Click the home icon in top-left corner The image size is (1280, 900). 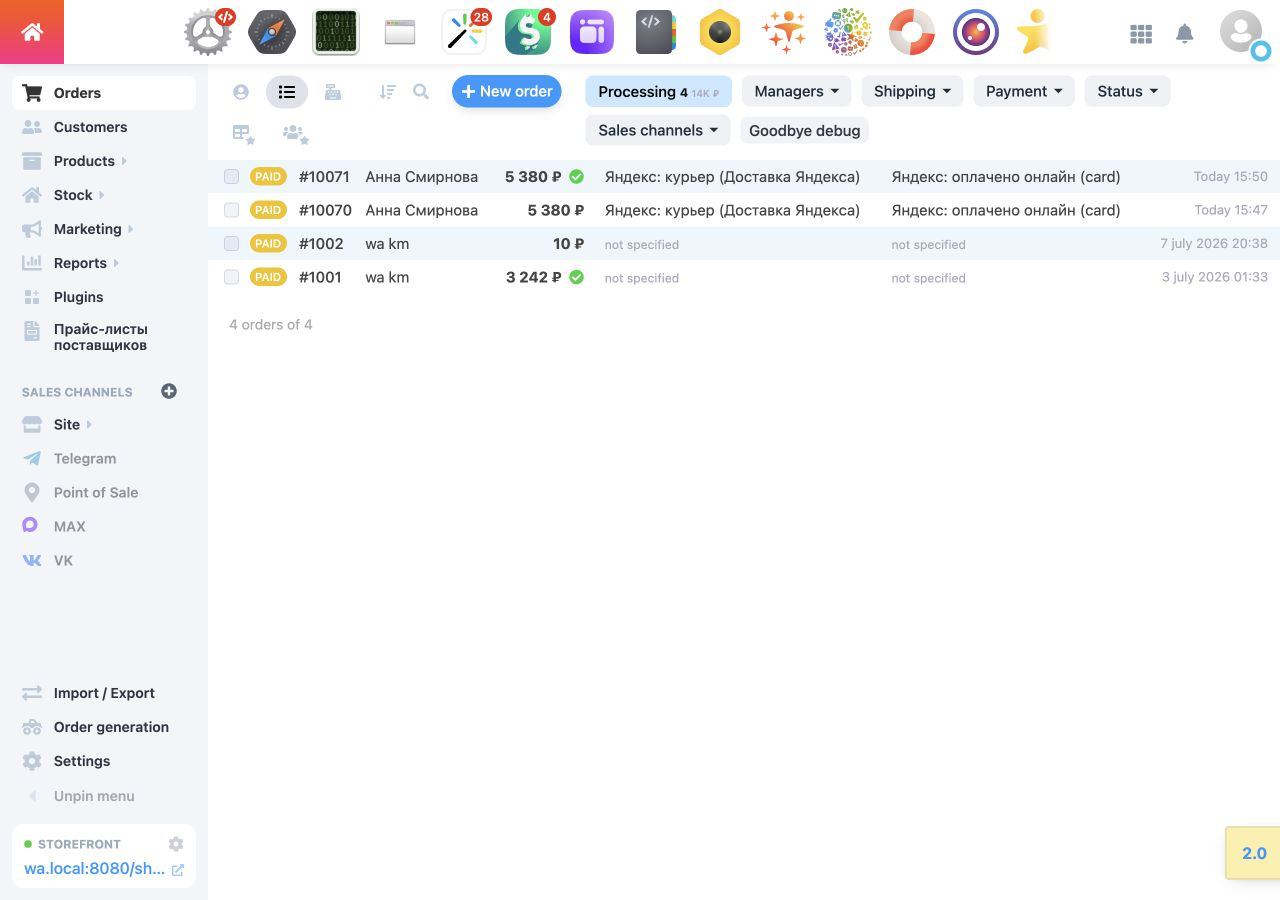(32, 32)
